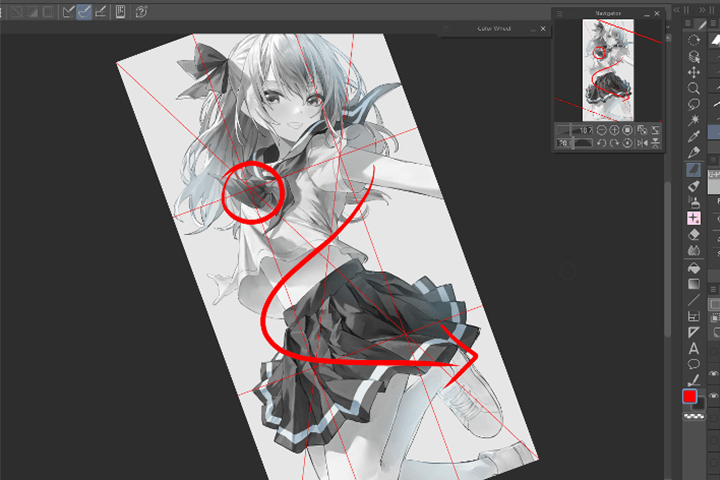Click Fit to navigator icon
This screenshot has width=720, height=480.
point(642,130)
